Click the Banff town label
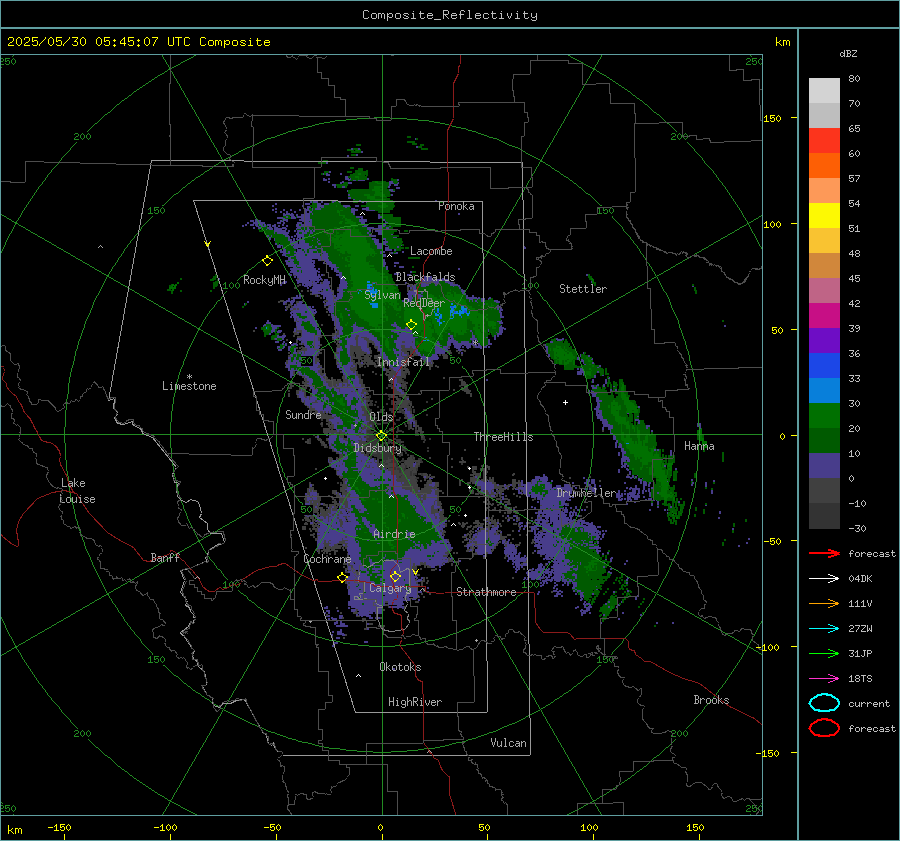The image size is (900, 841). coord(165,557)
